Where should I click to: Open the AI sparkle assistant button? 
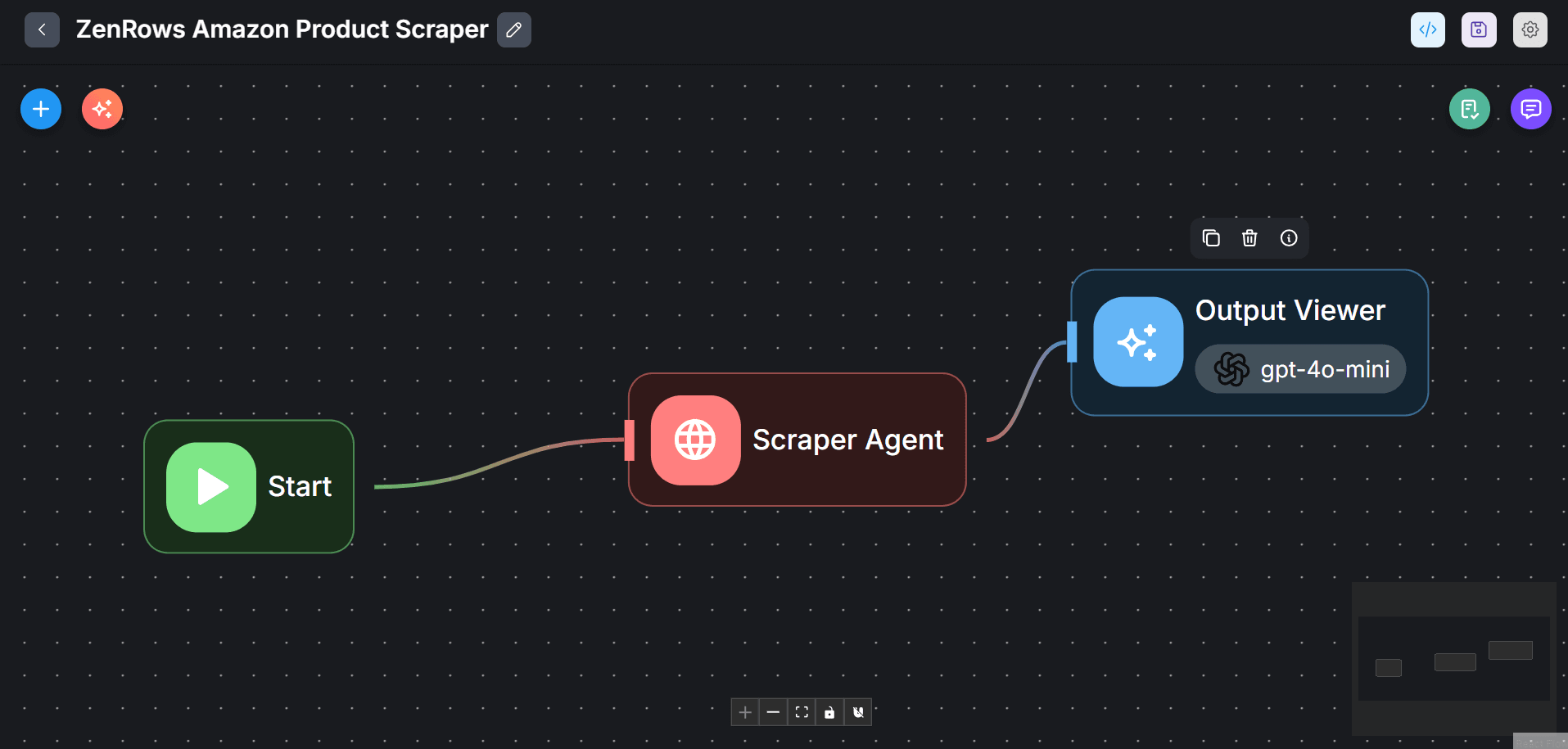click(102, 109)
